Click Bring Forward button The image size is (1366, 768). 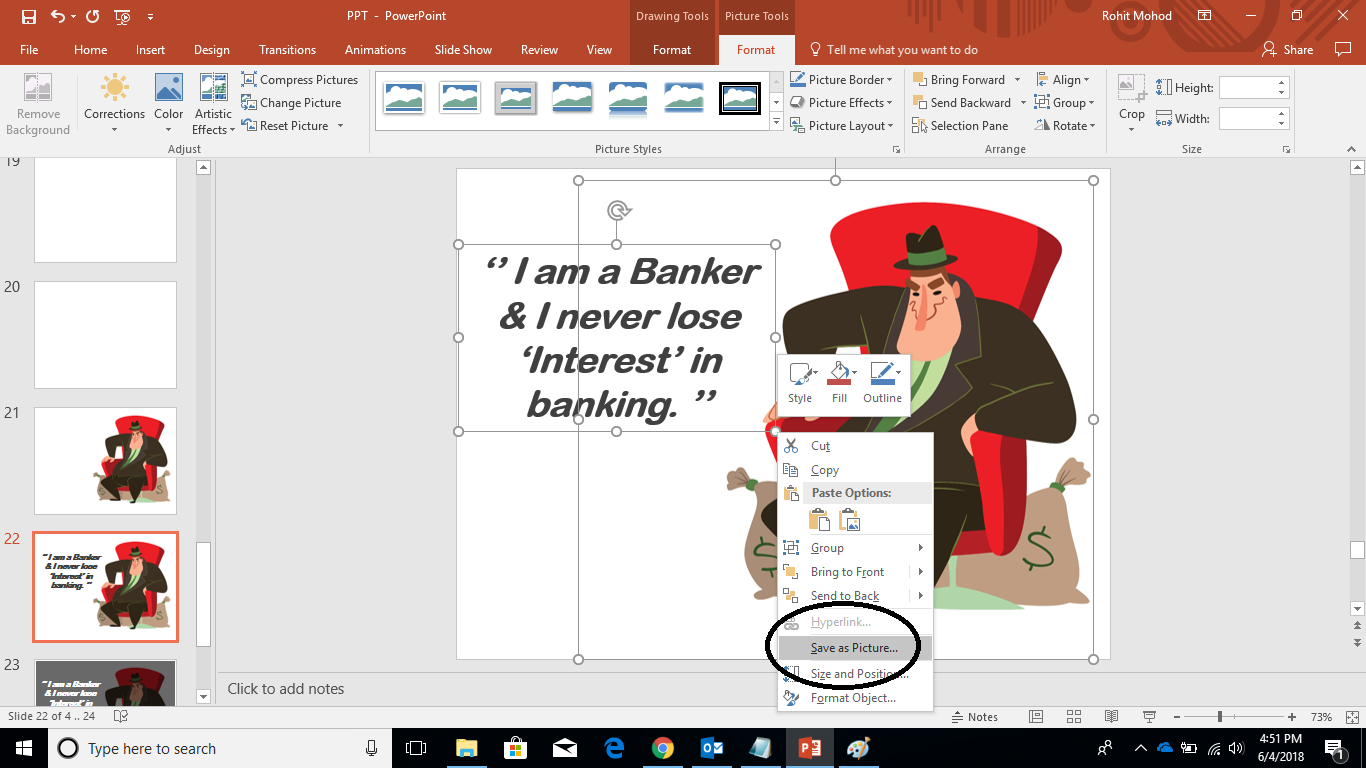(x=959, y=80)
